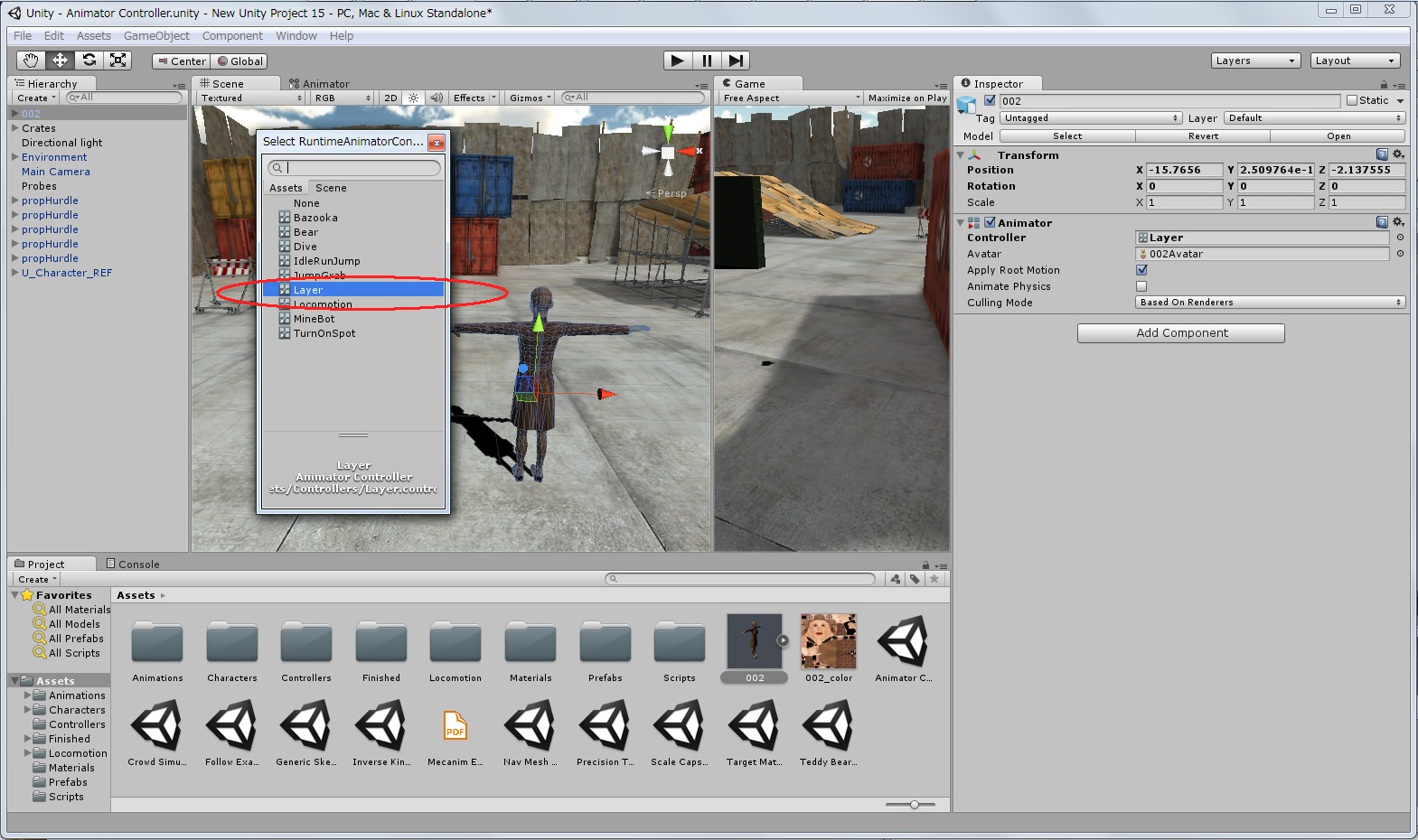The width and height of the screenshot is (1418, 840).
Task: Uncheck the Apply Root Motion checkbox
Action: [1141, 270]
